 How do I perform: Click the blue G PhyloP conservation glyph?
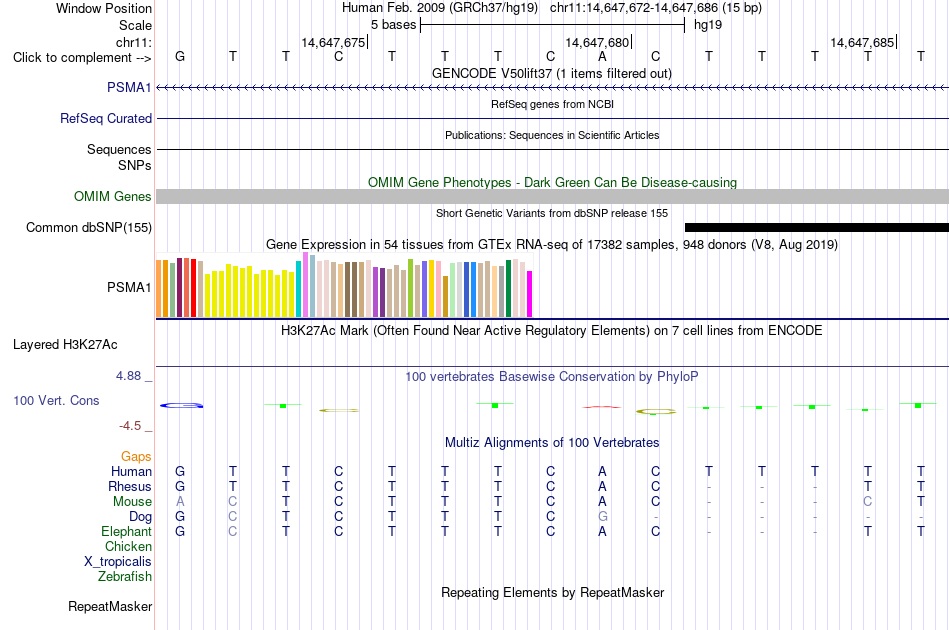[x=182, y=405]
